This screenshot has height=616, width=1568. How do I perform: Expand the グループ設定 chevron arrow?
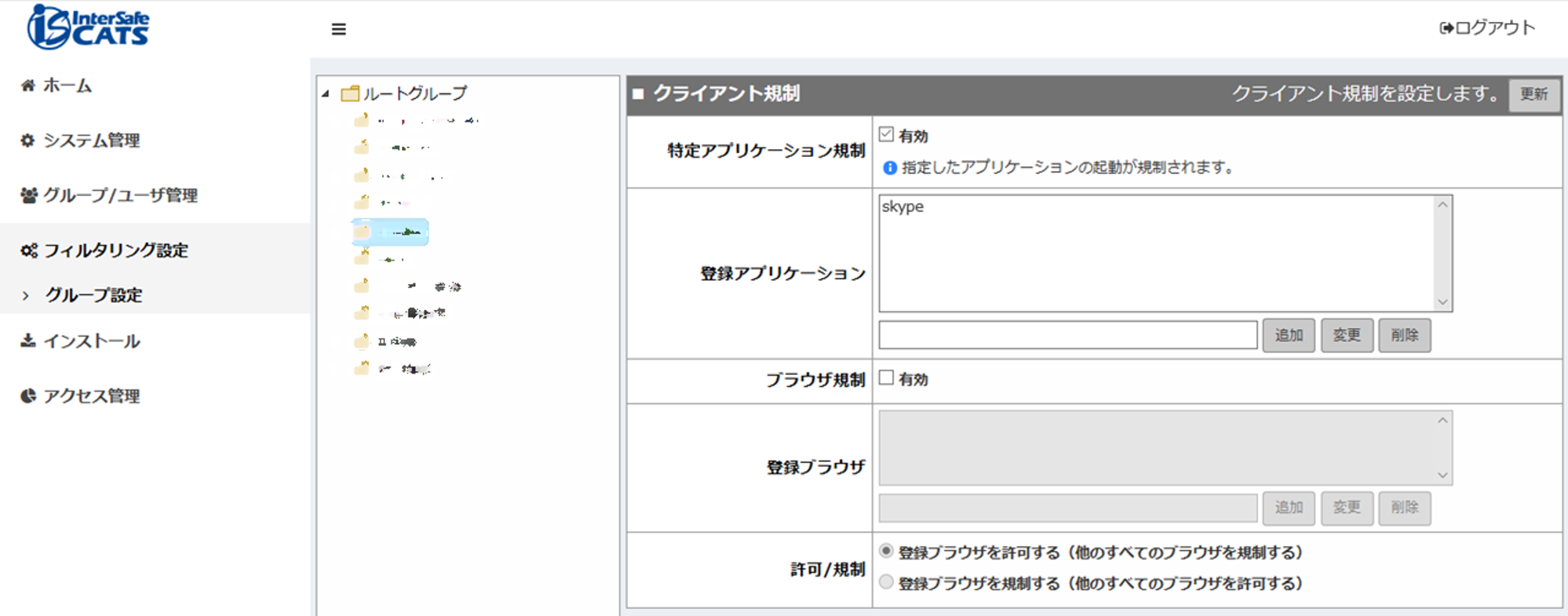[x=26, y=296]
